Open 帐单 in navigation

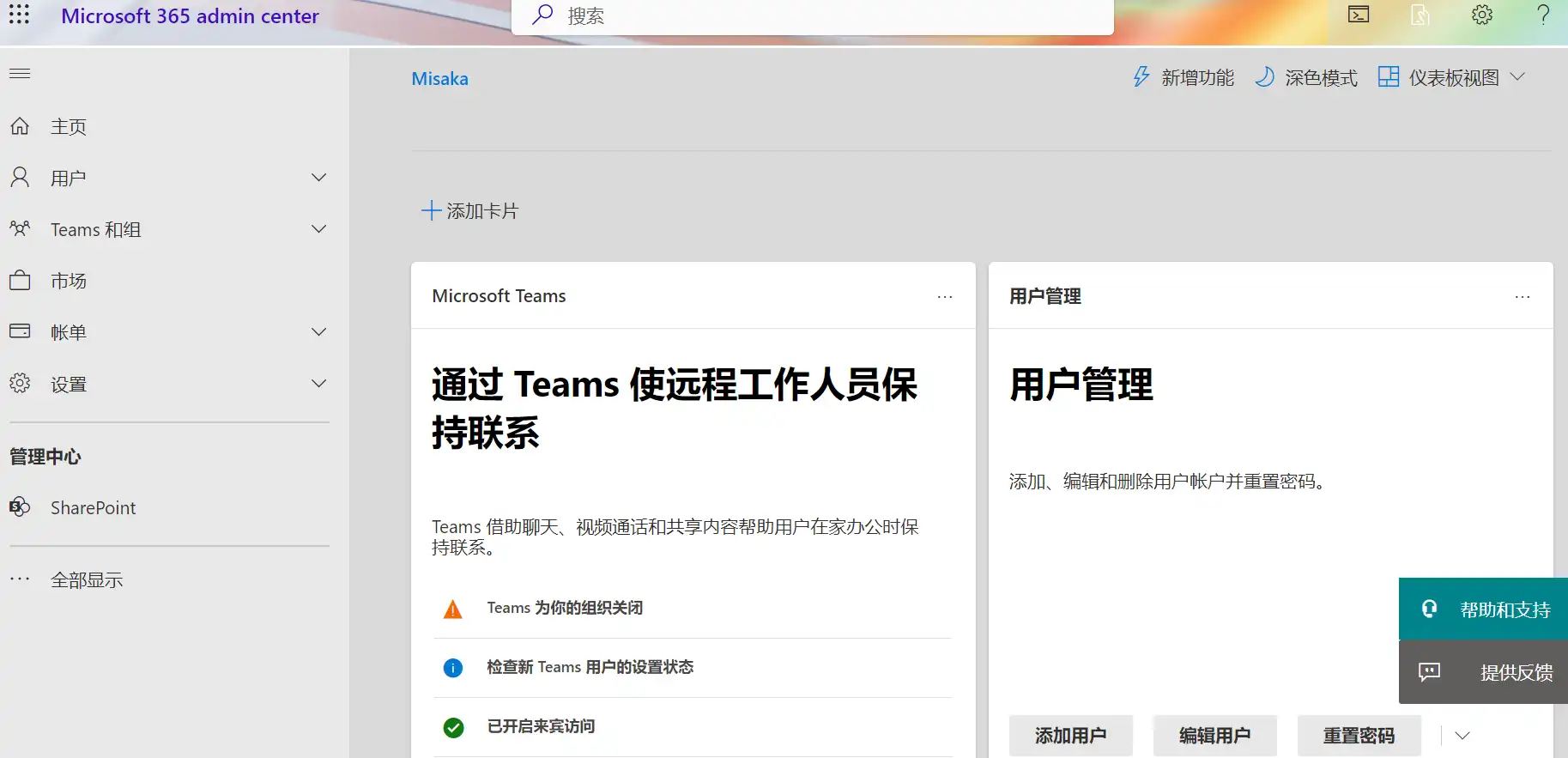[x=69, y=333]
